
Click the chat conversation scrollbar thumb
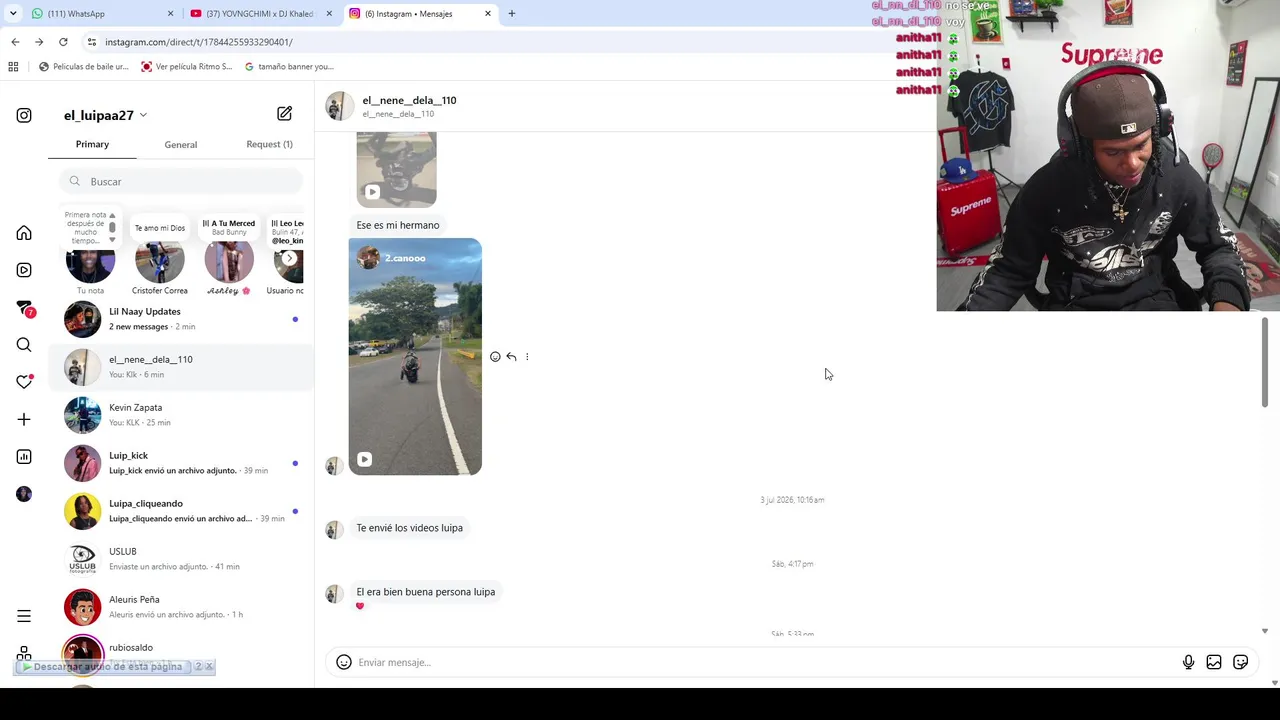pos(1264,362)
